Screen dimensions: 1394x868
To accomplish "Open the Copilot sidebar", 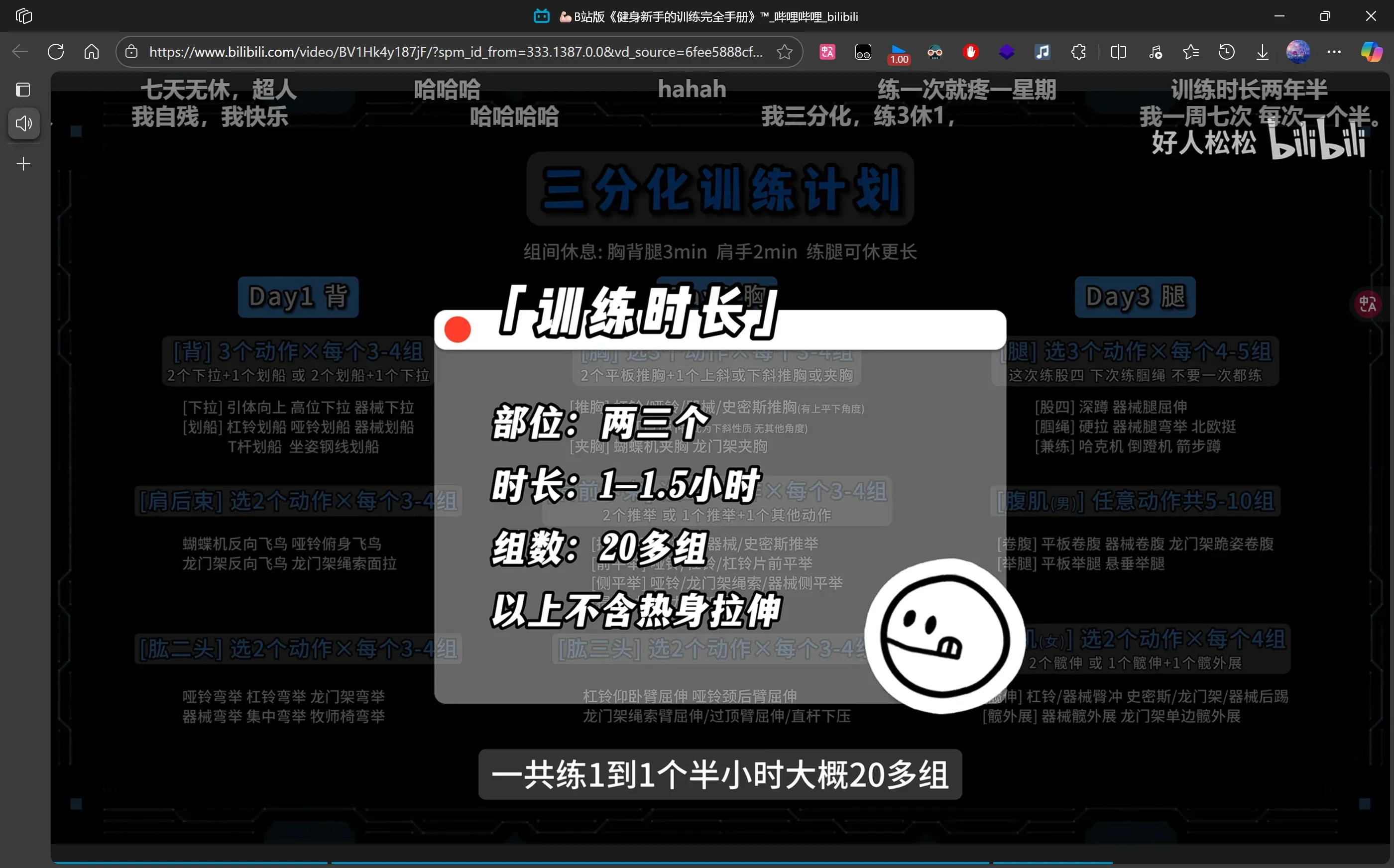I will click(1371, 52).
